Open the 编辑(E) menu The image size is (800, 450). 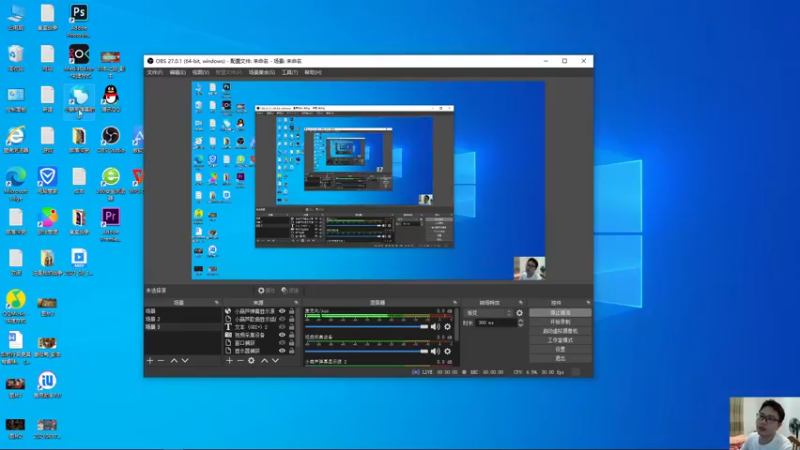pos(178,72)
